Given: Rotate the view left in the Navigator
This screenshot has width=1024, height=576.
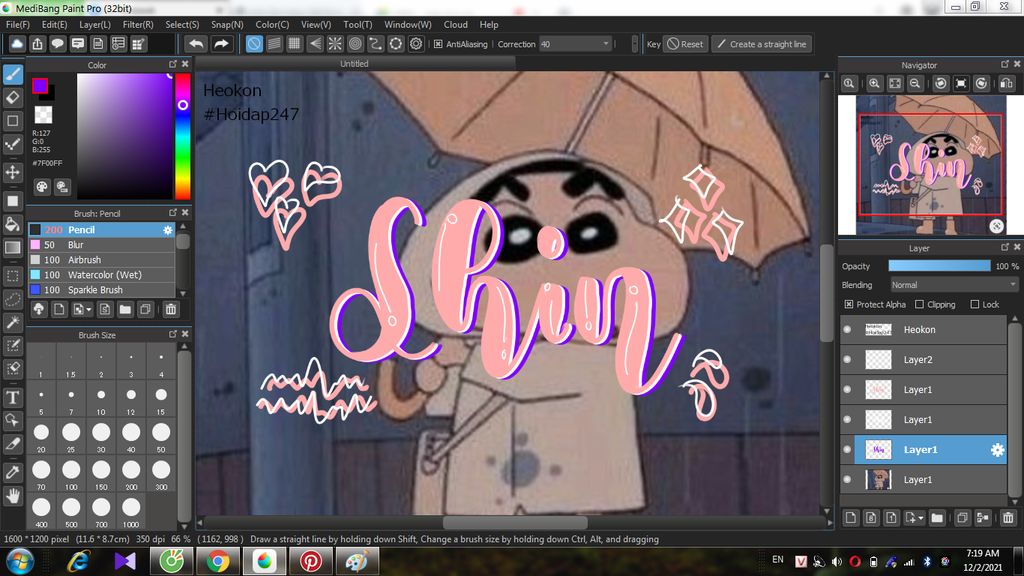Looking at the screenshot, I should pyautogui.click(x=940, y=83).
